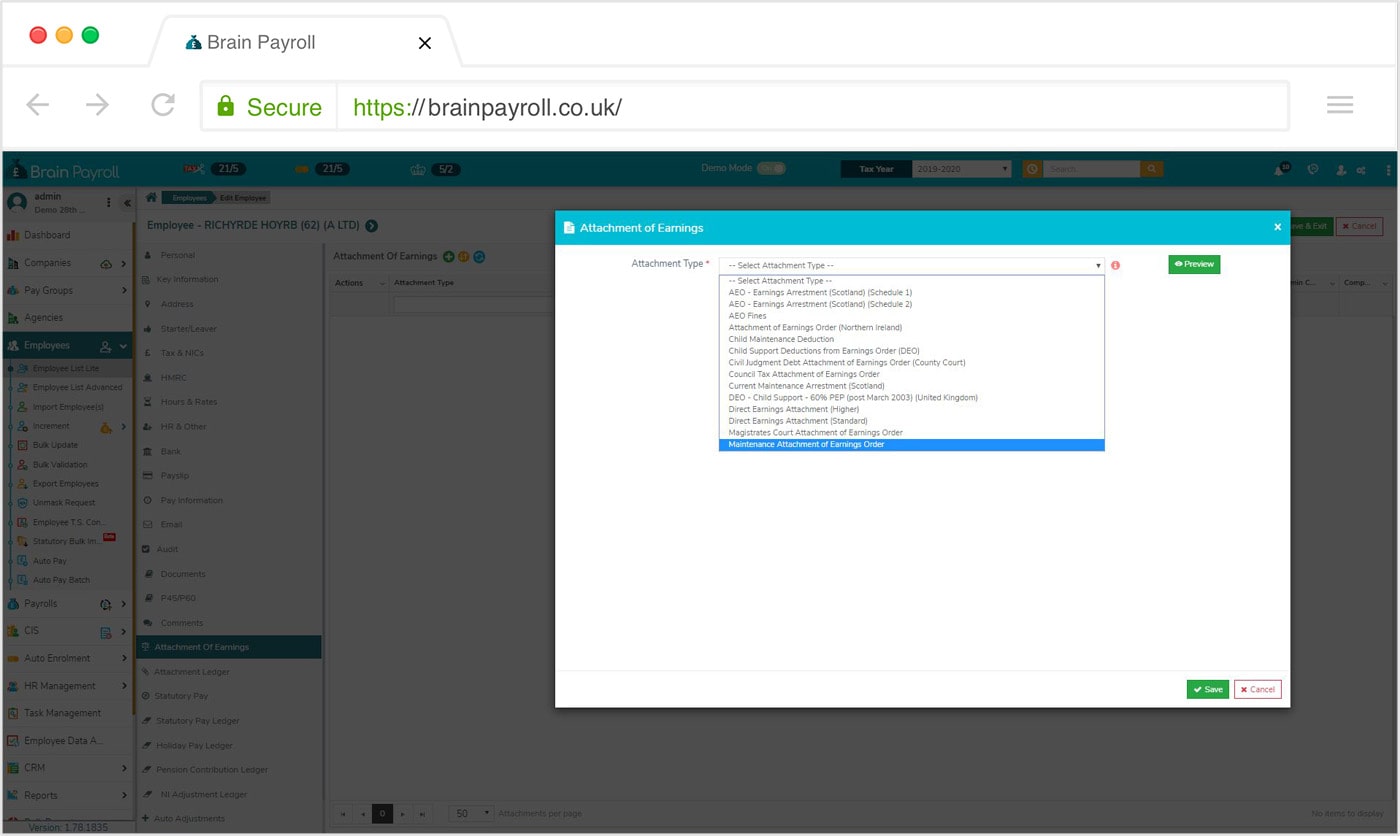The image size is (1400, 836).
Task: Open Bulk Update in Employees menu
Action: [55, 445]
